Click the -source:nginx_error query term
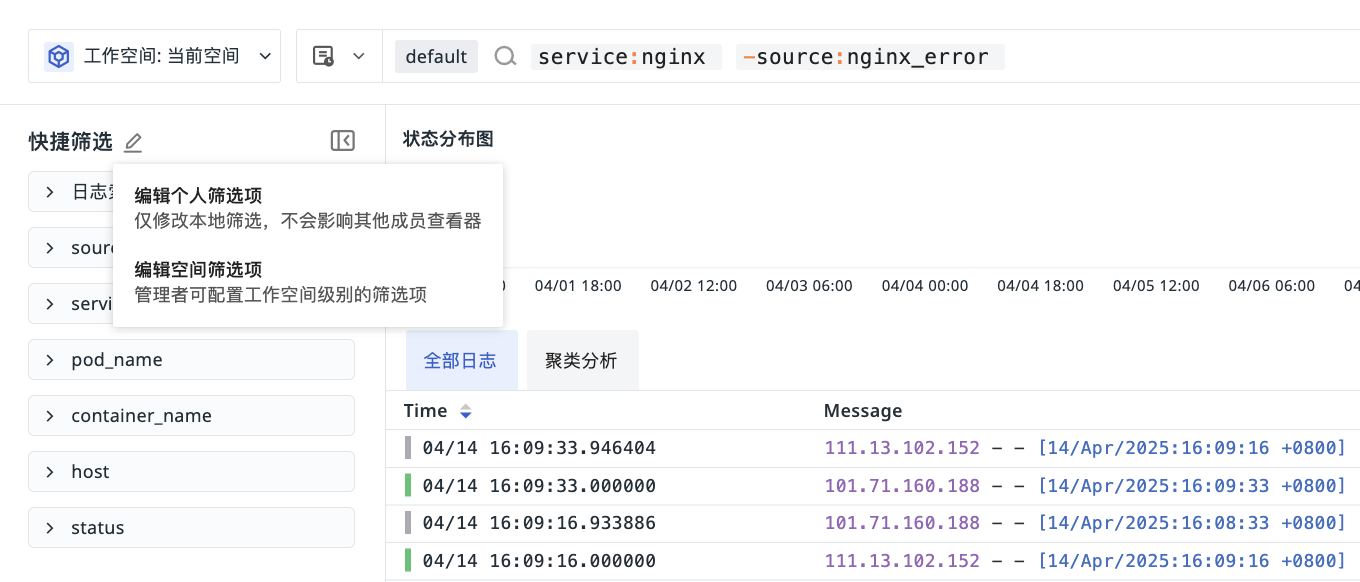The width and height of the screenshot is (1360, 582). (869, 57)
